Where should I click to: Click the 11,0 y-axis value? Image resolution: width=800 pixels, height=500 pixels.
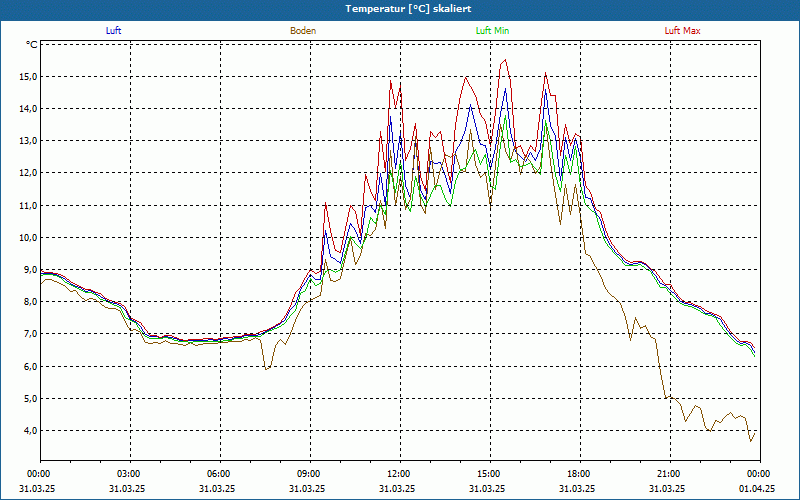click(x=29, y=206)
